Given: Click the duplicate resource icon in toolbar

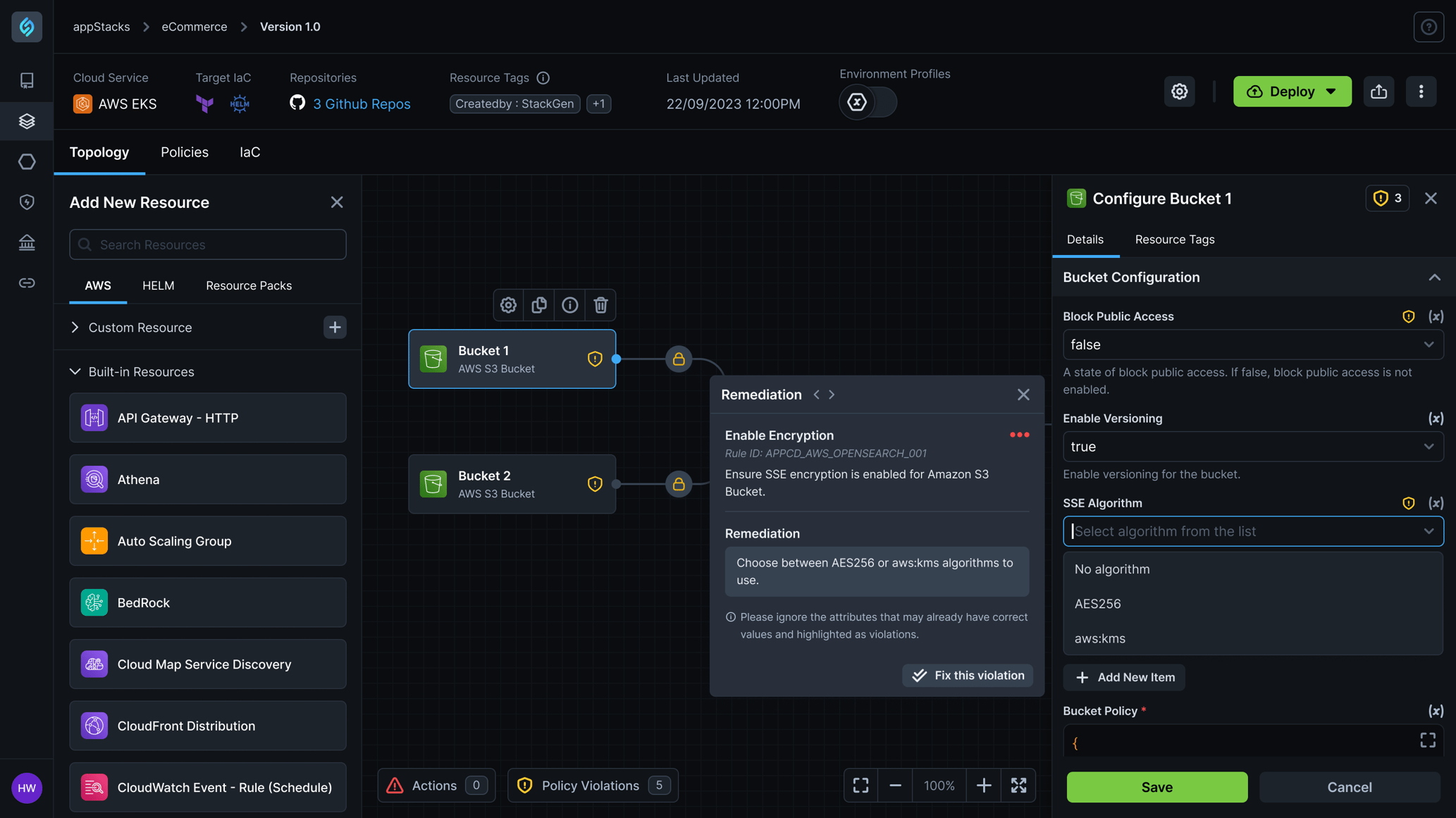Looking at the screenshot, I should [x=538, y=304].
